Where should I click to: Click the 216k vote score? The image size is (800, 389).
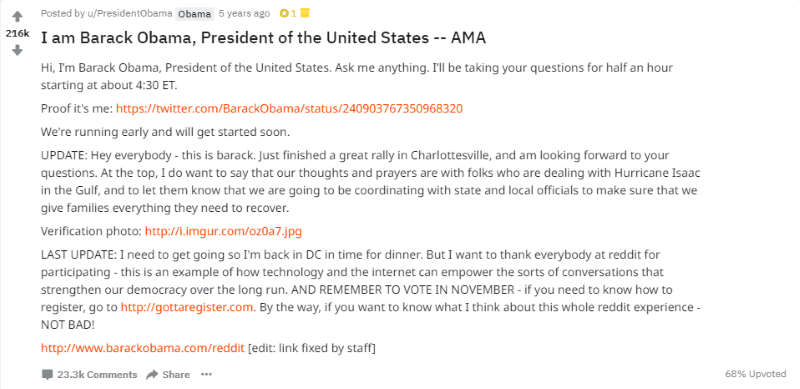17,33
